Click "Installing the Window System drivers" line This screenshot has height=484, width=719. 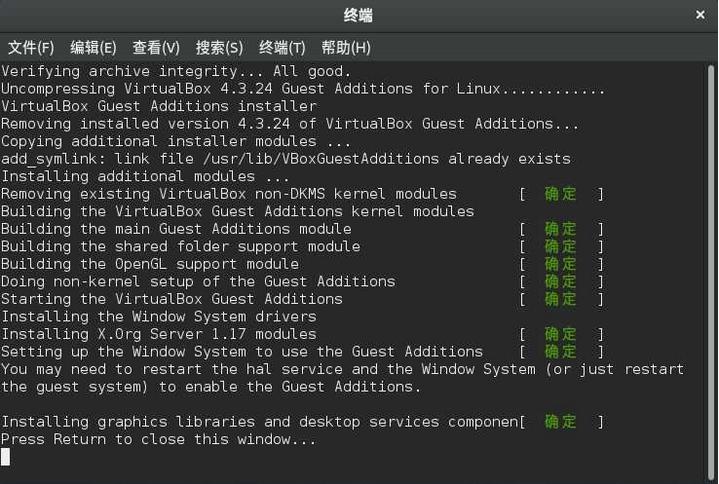coord(159,317)
